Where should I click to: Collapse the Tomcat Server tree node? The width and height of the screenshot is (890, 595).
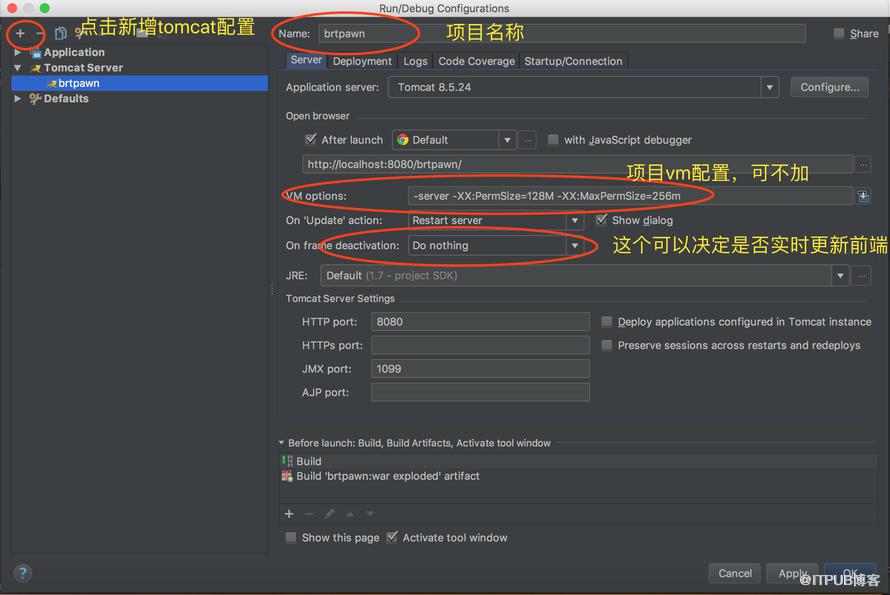coord(18,68)
